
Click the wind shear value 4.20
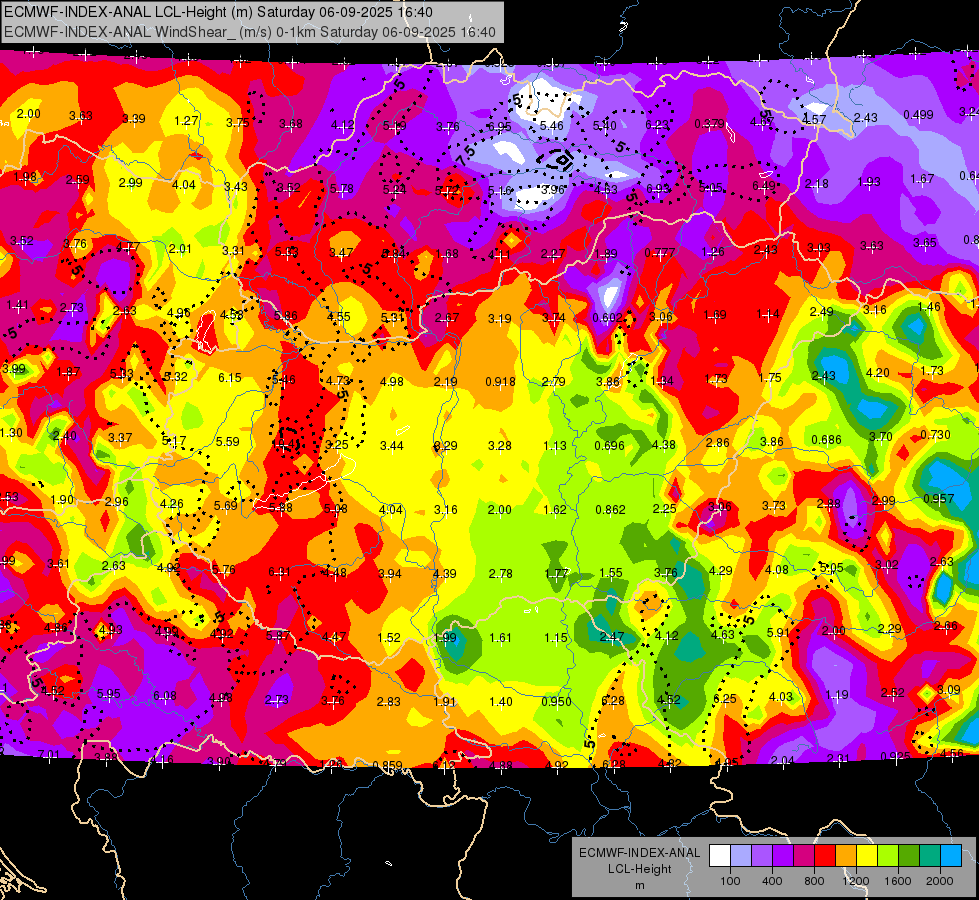point(877,373)
